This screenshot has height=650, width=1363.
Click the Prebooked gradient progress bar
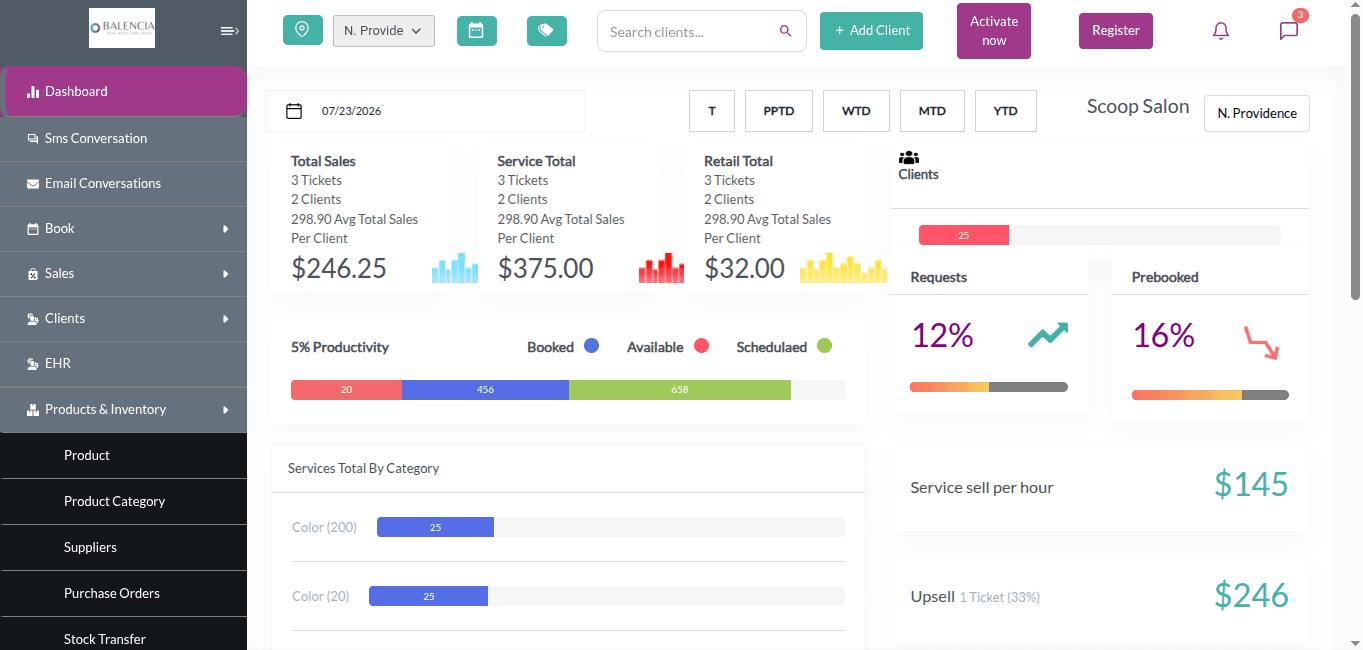click(x=1210, y=395)
